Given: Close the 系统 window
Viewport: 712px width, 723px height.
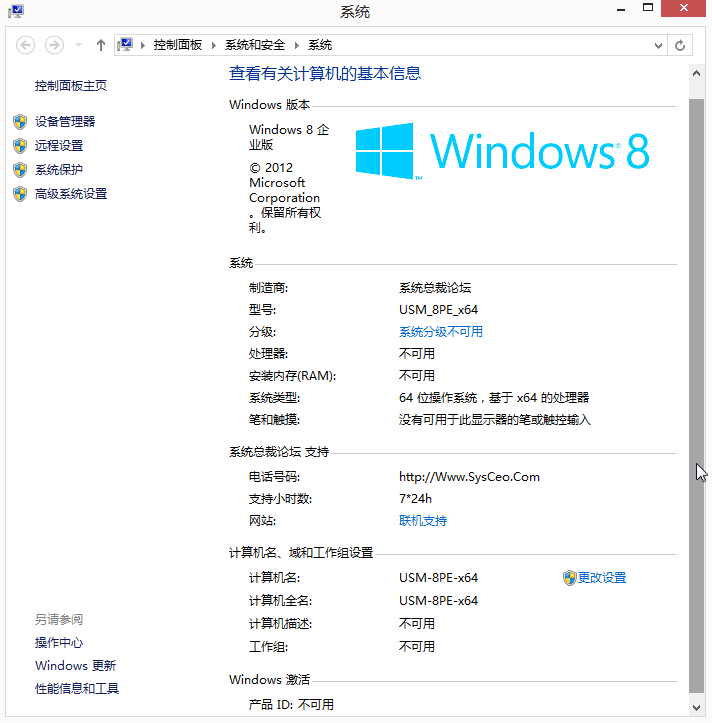Looking at the screenshot, I should (x=683, y=8).
